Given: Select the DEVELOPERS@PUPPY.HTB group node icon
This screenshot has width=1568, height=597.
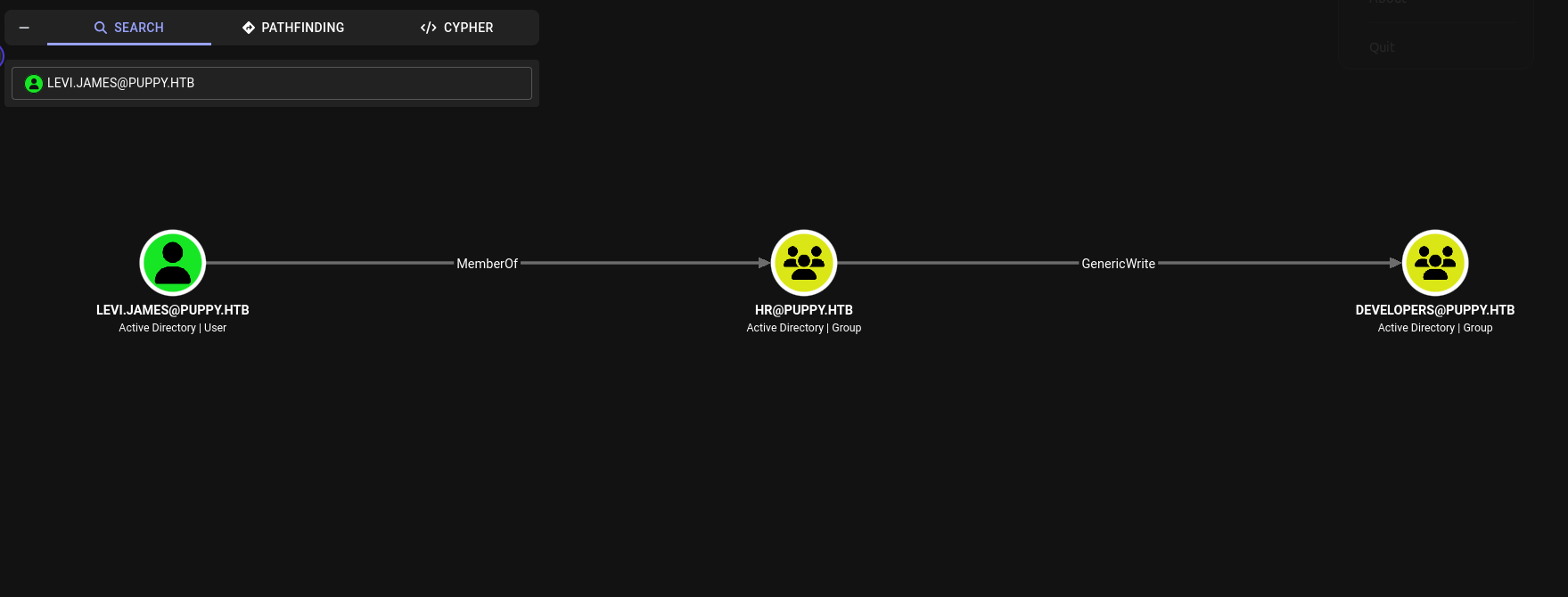Looking at the screenshot, I should coord(1435,263).
